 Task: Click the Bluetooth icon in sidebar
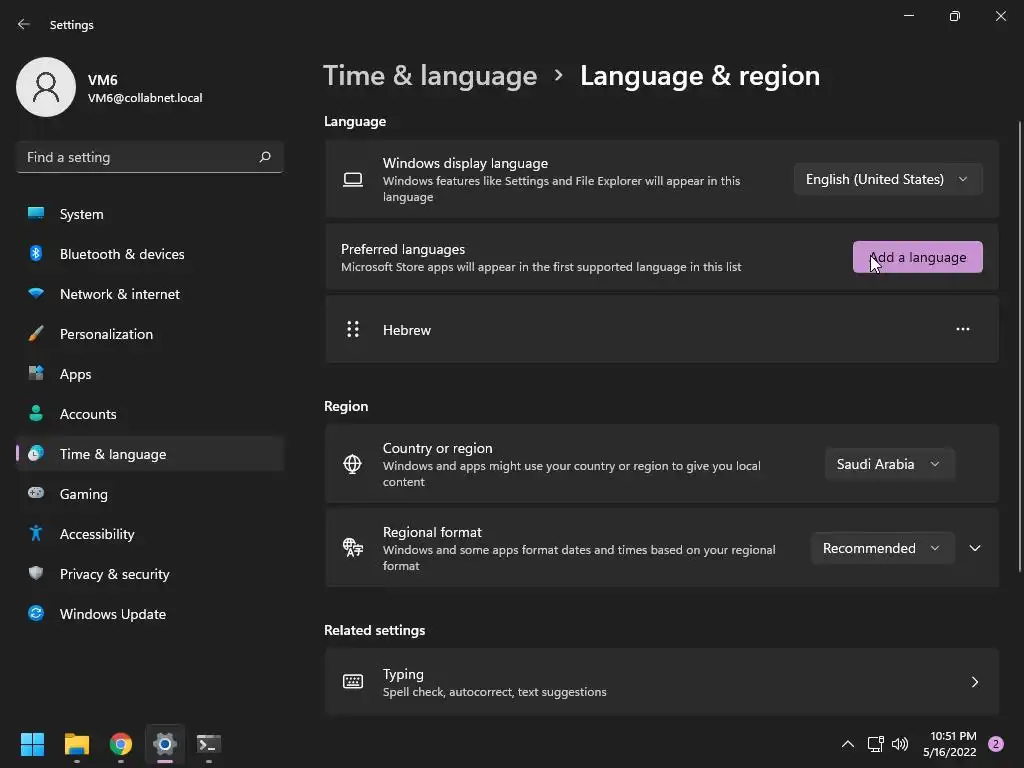36,253
